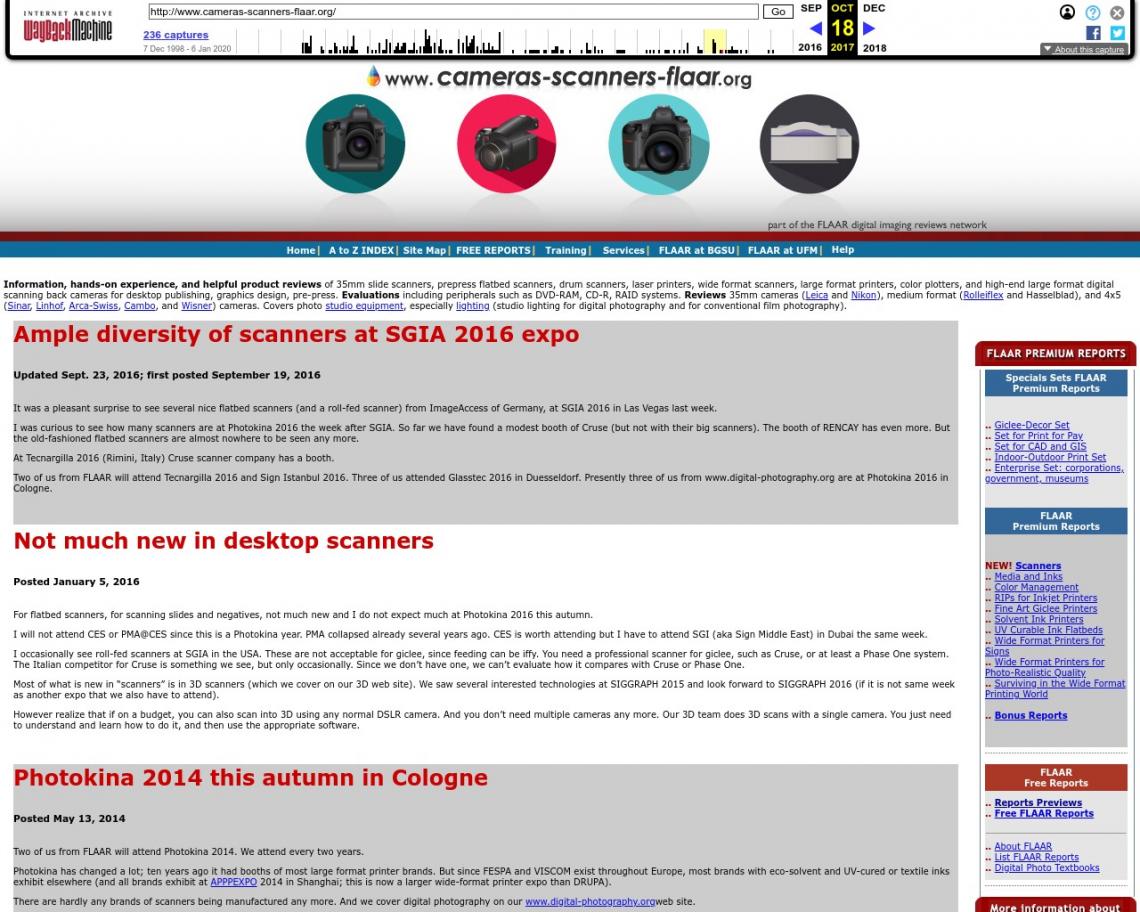Click the light blue DSLR camera circle icon
Viewport: 1140px width, 912px height.
[658, 144]
